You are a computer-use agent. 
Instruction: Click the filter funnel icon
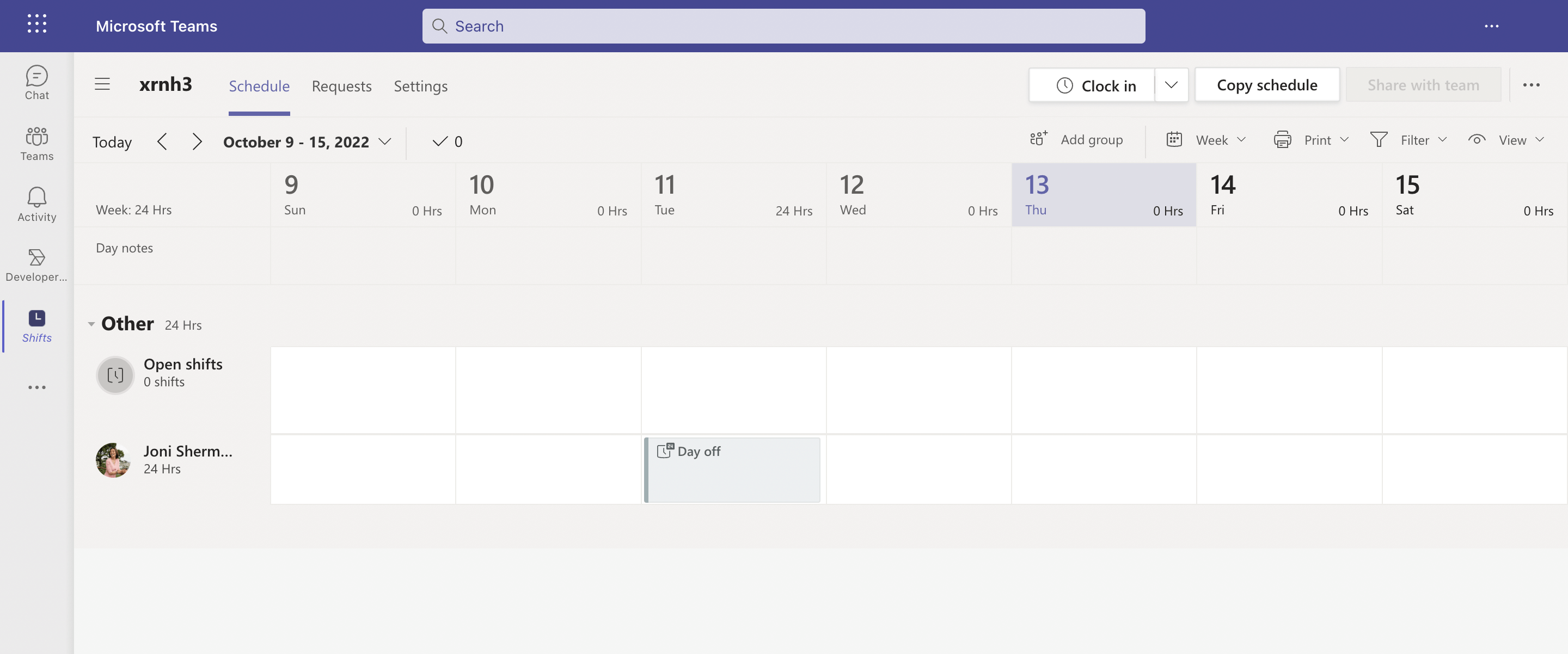click(x=1379, y=140)
